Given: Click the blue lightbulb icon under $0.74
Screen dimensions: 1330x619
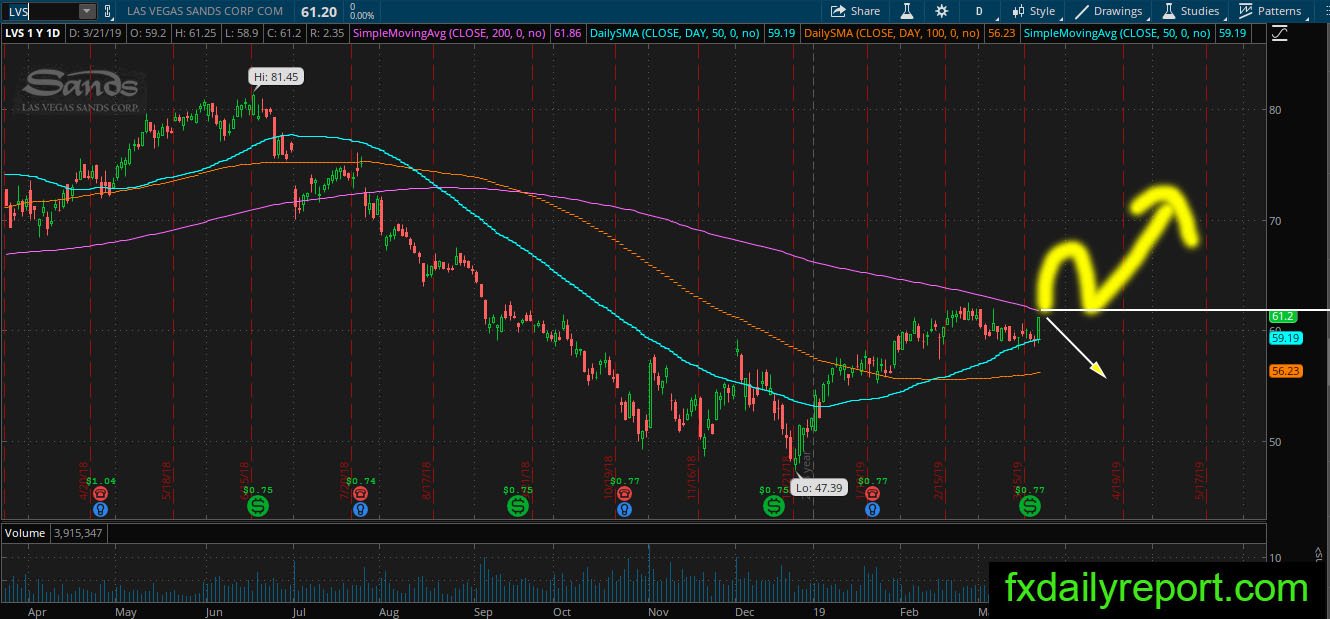Looking at the screenshot, I should 361,509.
